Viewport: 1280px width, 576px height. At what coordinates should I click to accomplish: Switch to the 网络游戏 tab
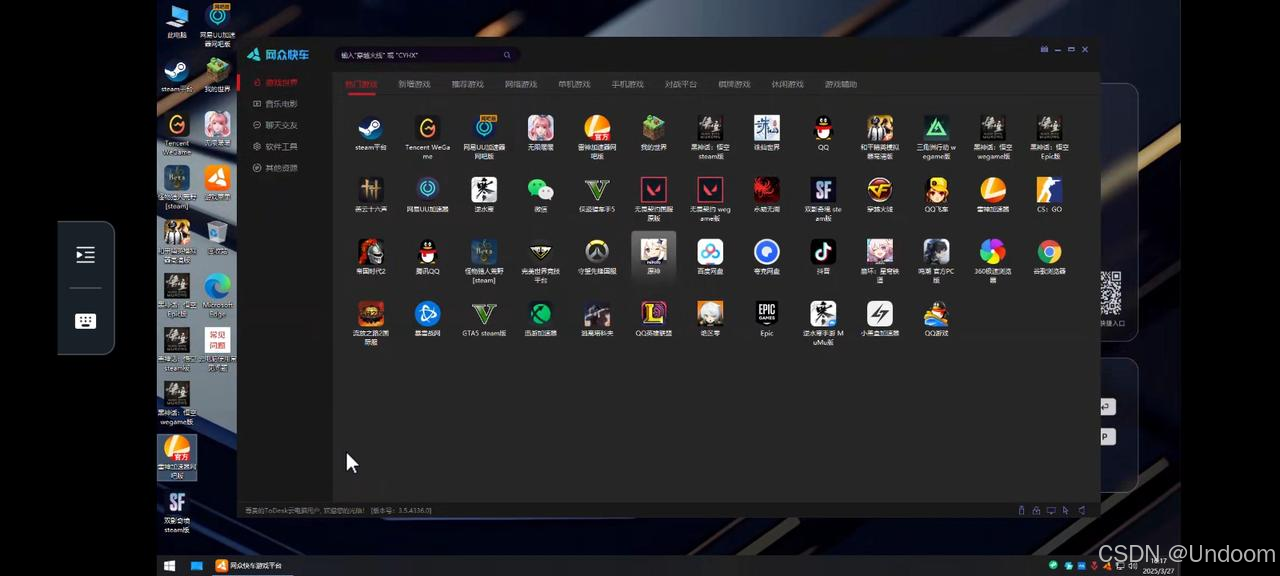pyautogui.click(x=521, y=85)
